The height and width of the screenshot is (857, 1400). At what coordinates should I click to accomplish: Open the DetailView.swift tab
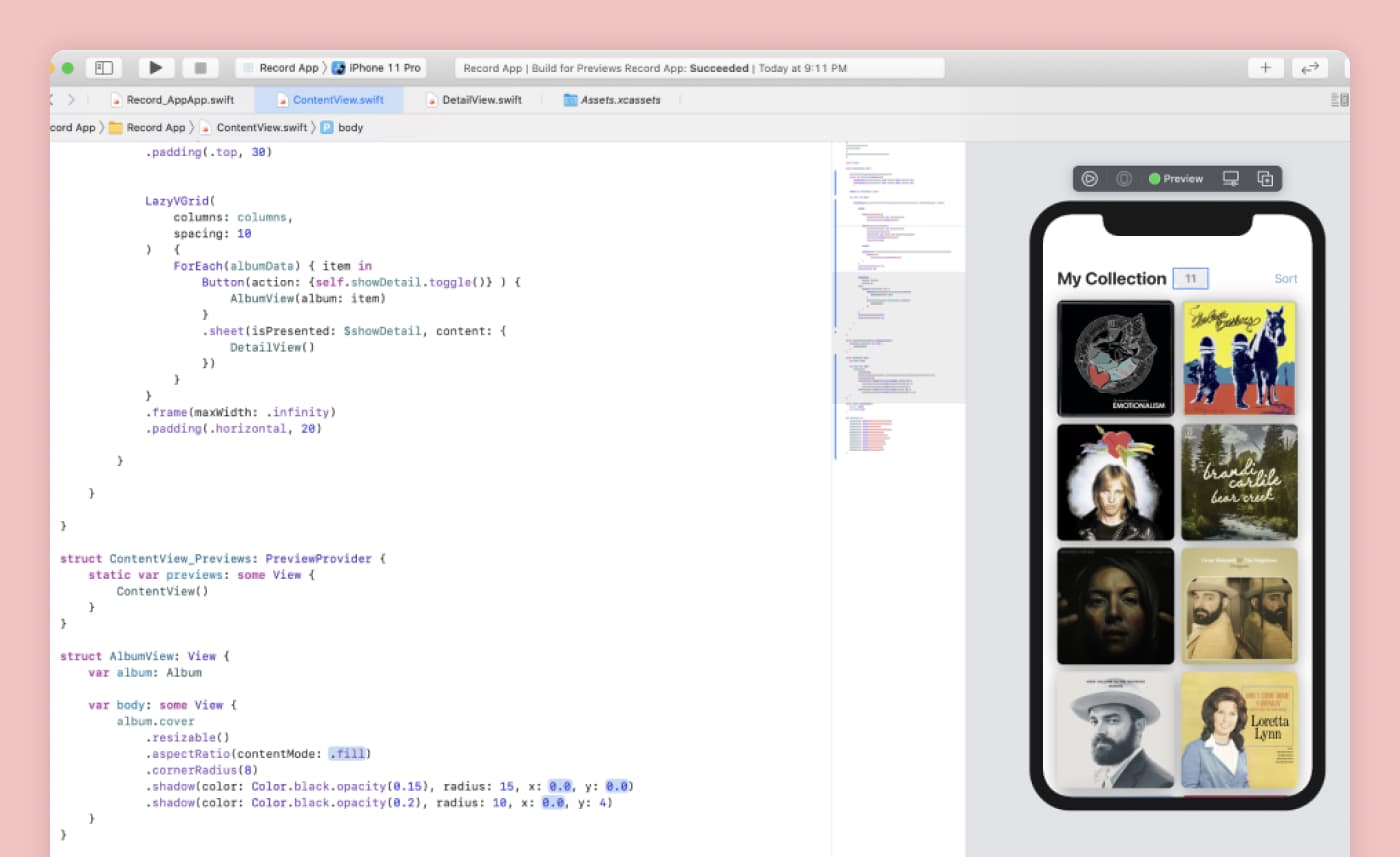point(473,100)
